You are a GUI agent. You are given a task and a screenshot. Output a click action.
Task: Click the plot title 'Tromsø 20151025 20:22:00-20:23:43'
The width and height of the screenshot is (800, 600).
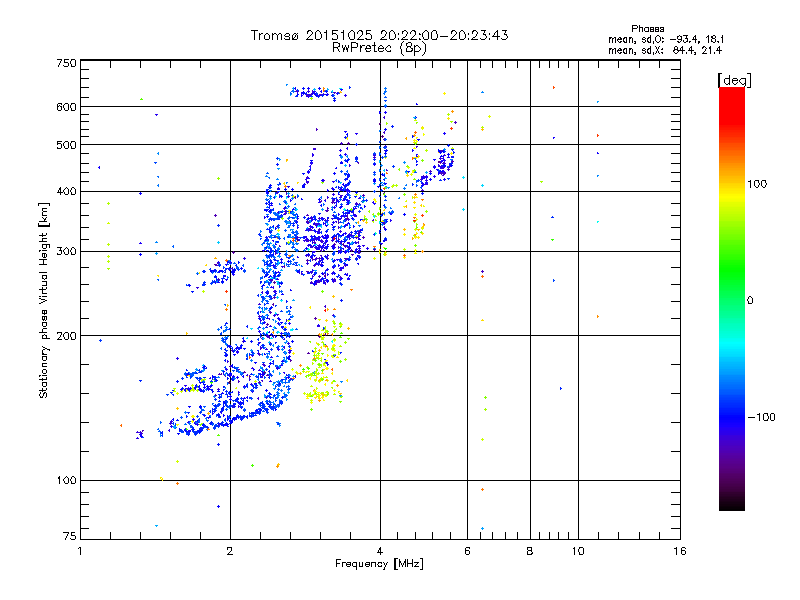coord(379,35)
